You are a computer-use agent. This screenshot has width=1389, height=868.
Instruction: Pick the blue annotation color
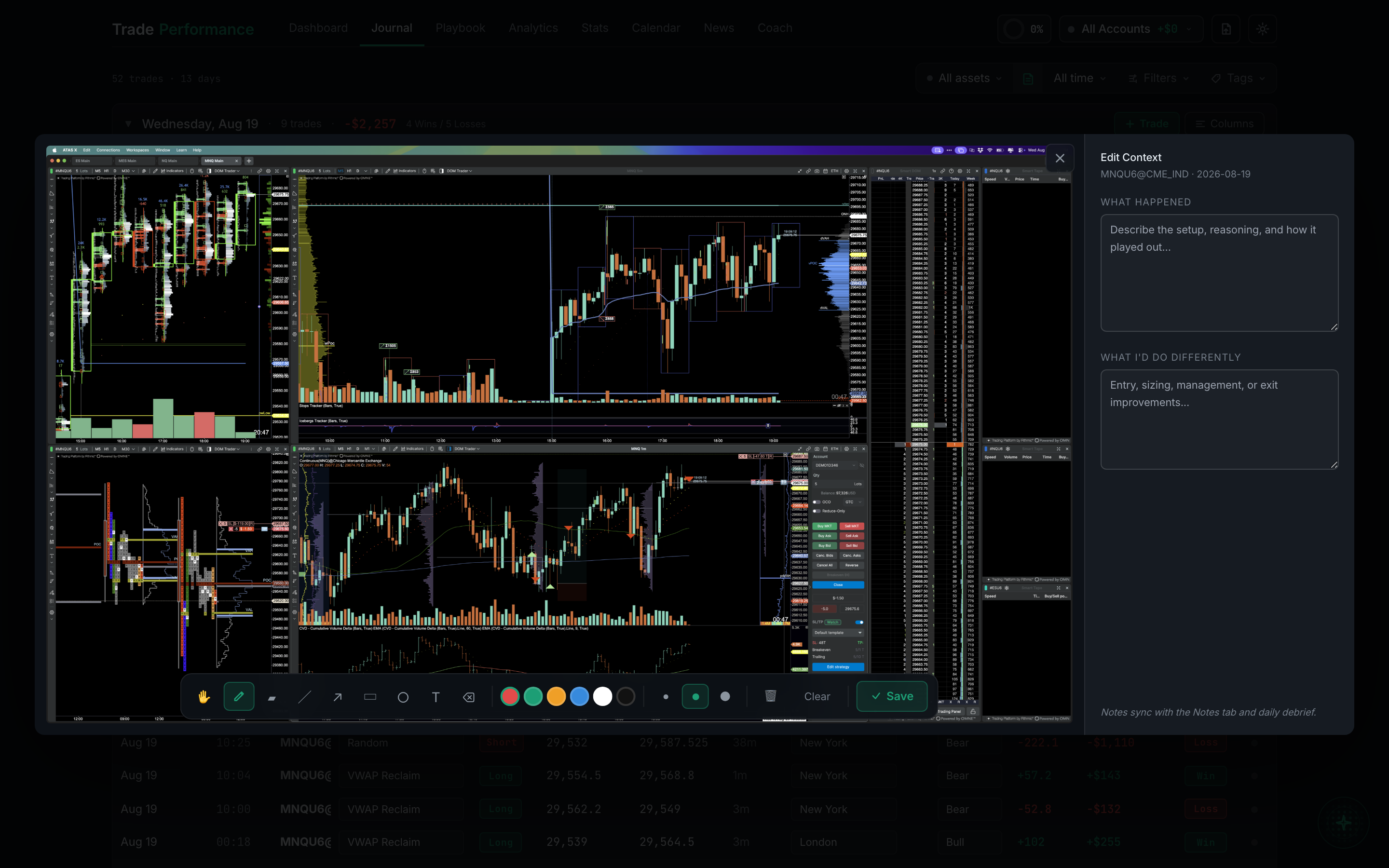tap(580, 696)
